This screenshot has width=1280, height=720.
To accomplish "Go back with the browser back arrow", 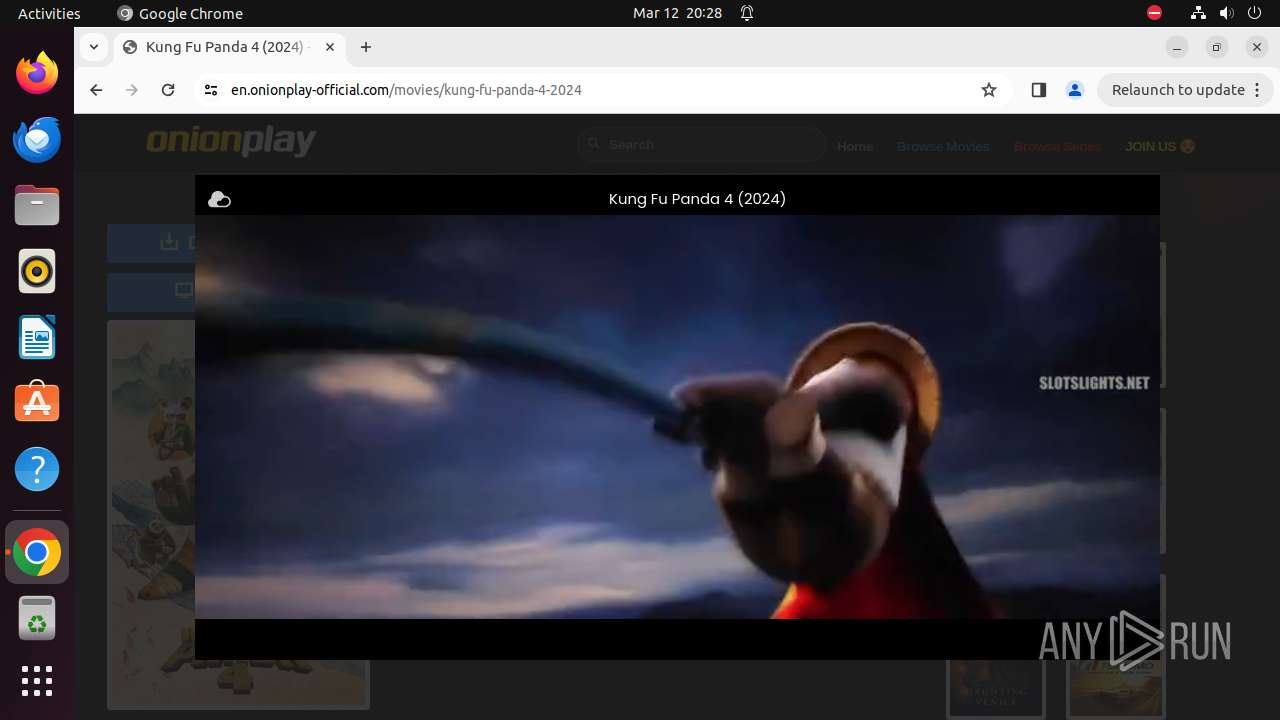I will (x=96, y=90).
